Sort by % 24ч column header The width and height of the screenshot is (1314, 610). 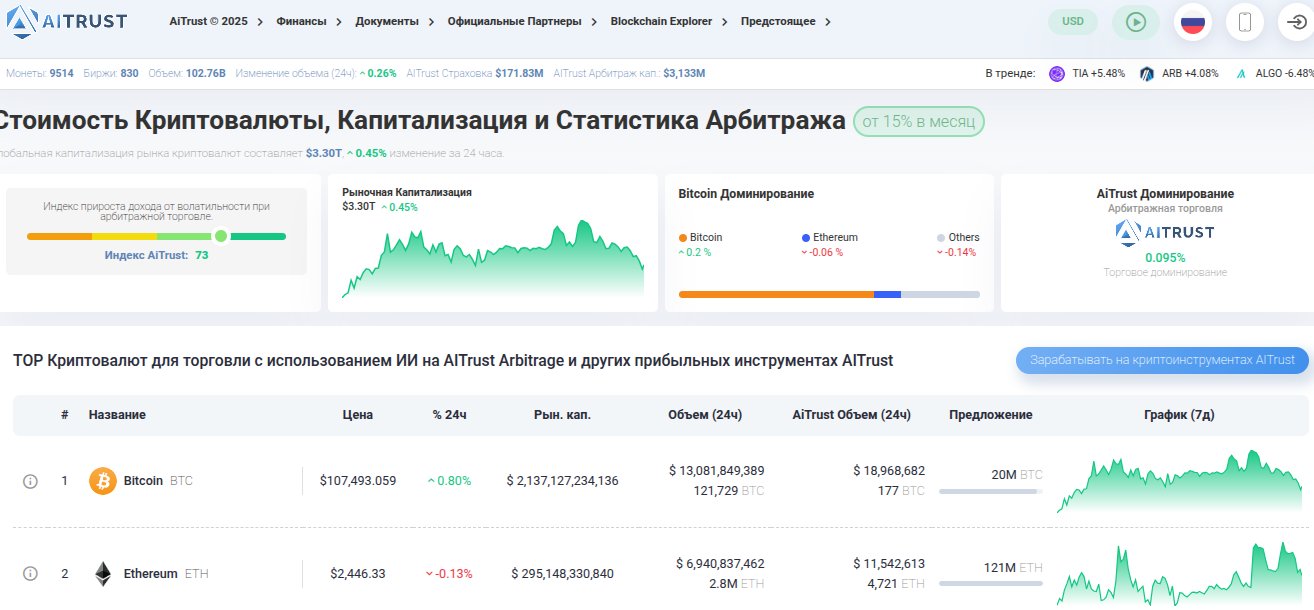coord(450,415)
